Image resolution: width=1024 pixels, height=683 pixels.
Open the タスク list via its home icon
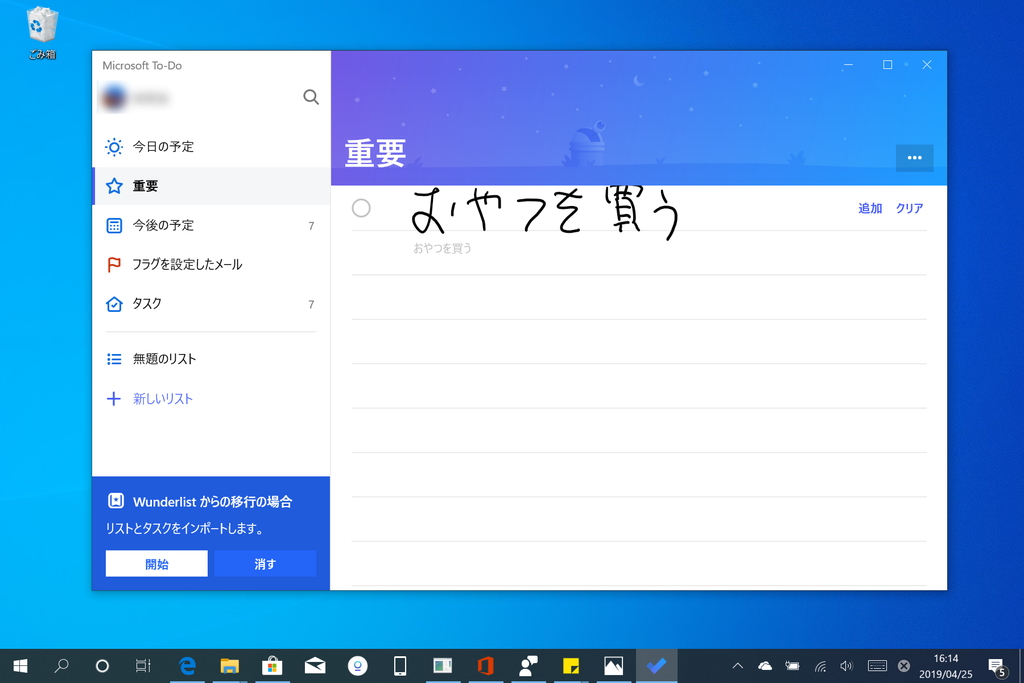point(113,303)
